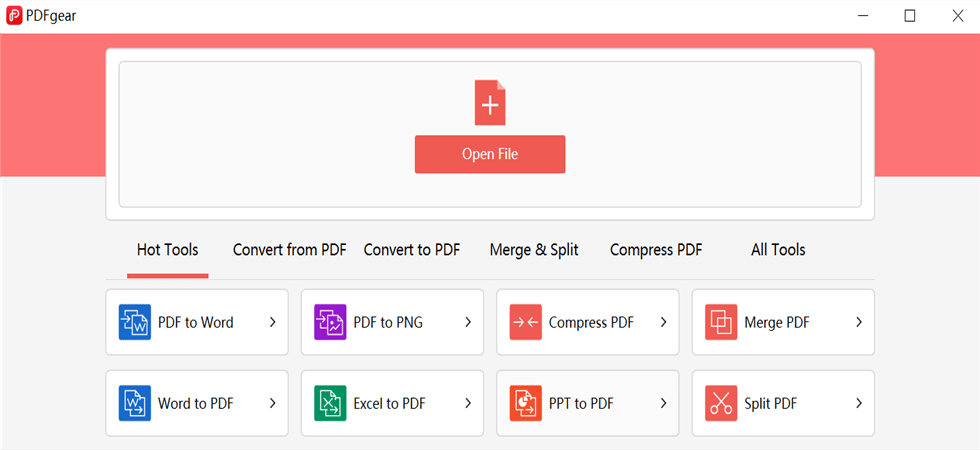Viewport: 980px width, 450px height.
Task: Click the Word to PDF icon
Action: pyautogui.click(x=135, y=403)
